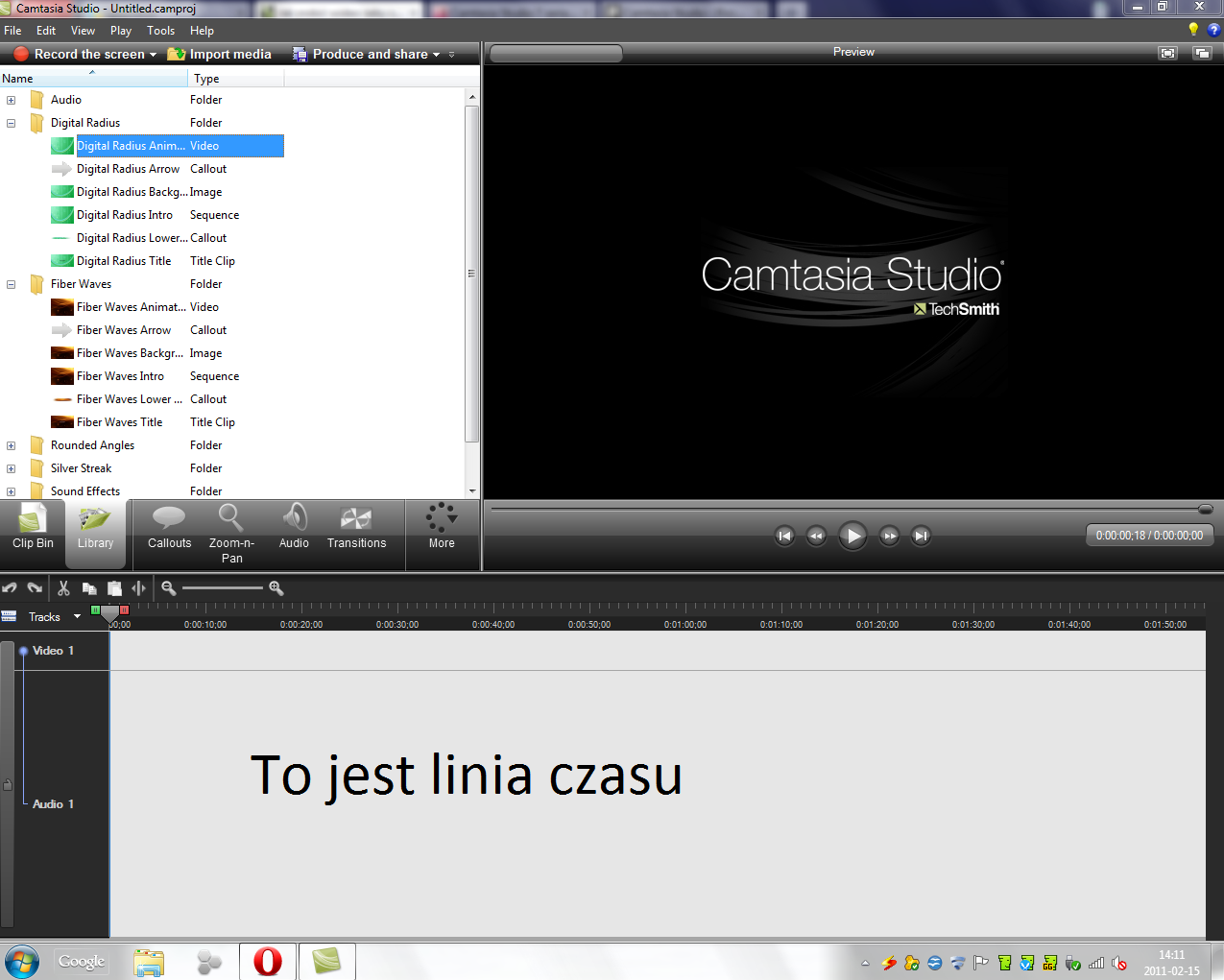1224x980 pixels.
Task: Click the track view icon beside Tracks
Action: (x=10, y=616)
